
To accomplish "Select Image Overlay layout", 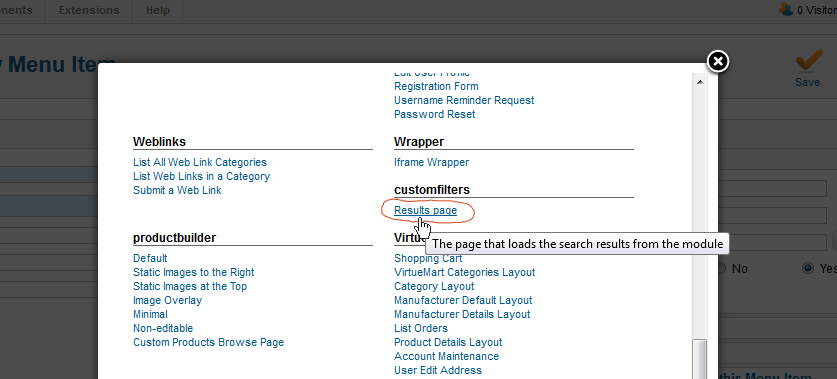I will point(168,300).
